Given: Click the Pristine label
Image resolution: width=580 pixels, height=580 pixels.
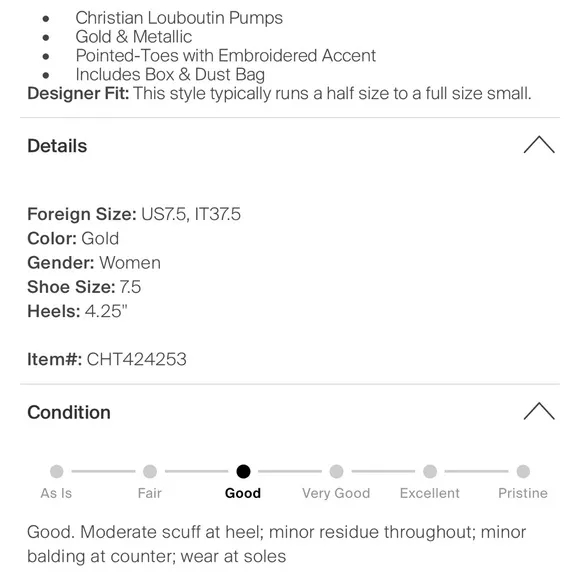Looking at the screenshot, I should tap(523, 493).
